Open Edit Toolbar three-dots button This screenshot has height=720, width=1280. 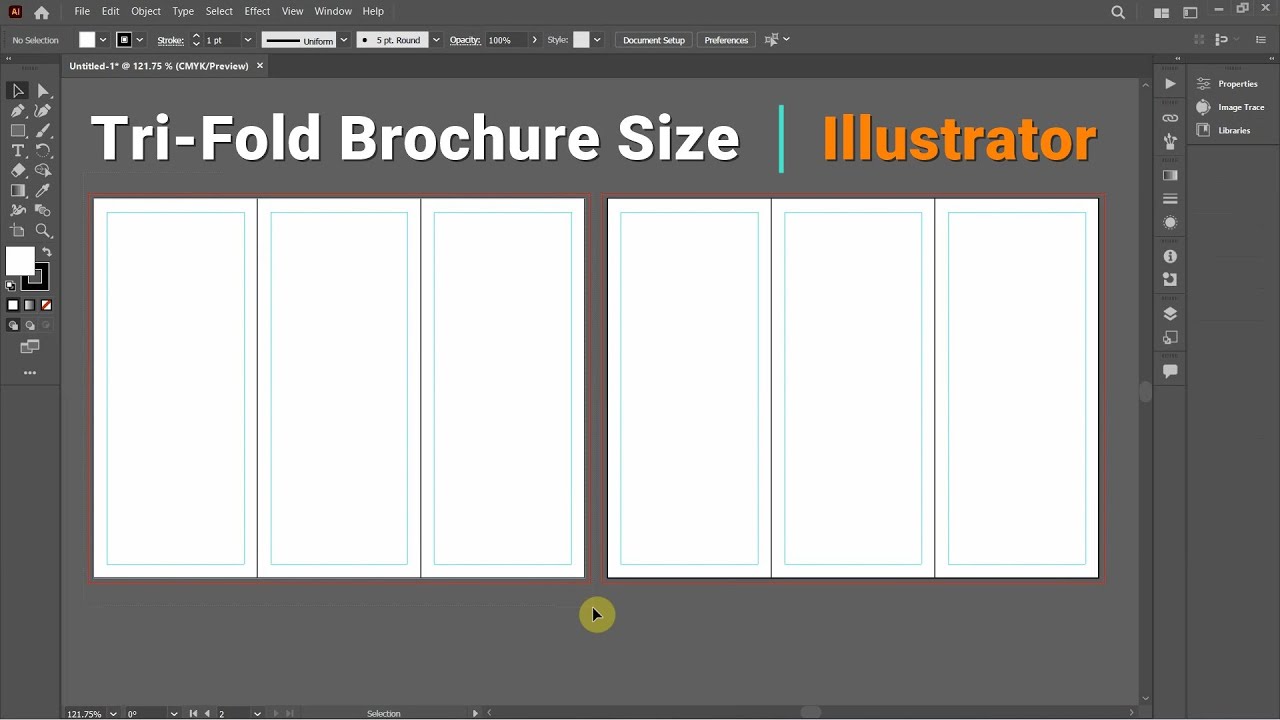30,373
